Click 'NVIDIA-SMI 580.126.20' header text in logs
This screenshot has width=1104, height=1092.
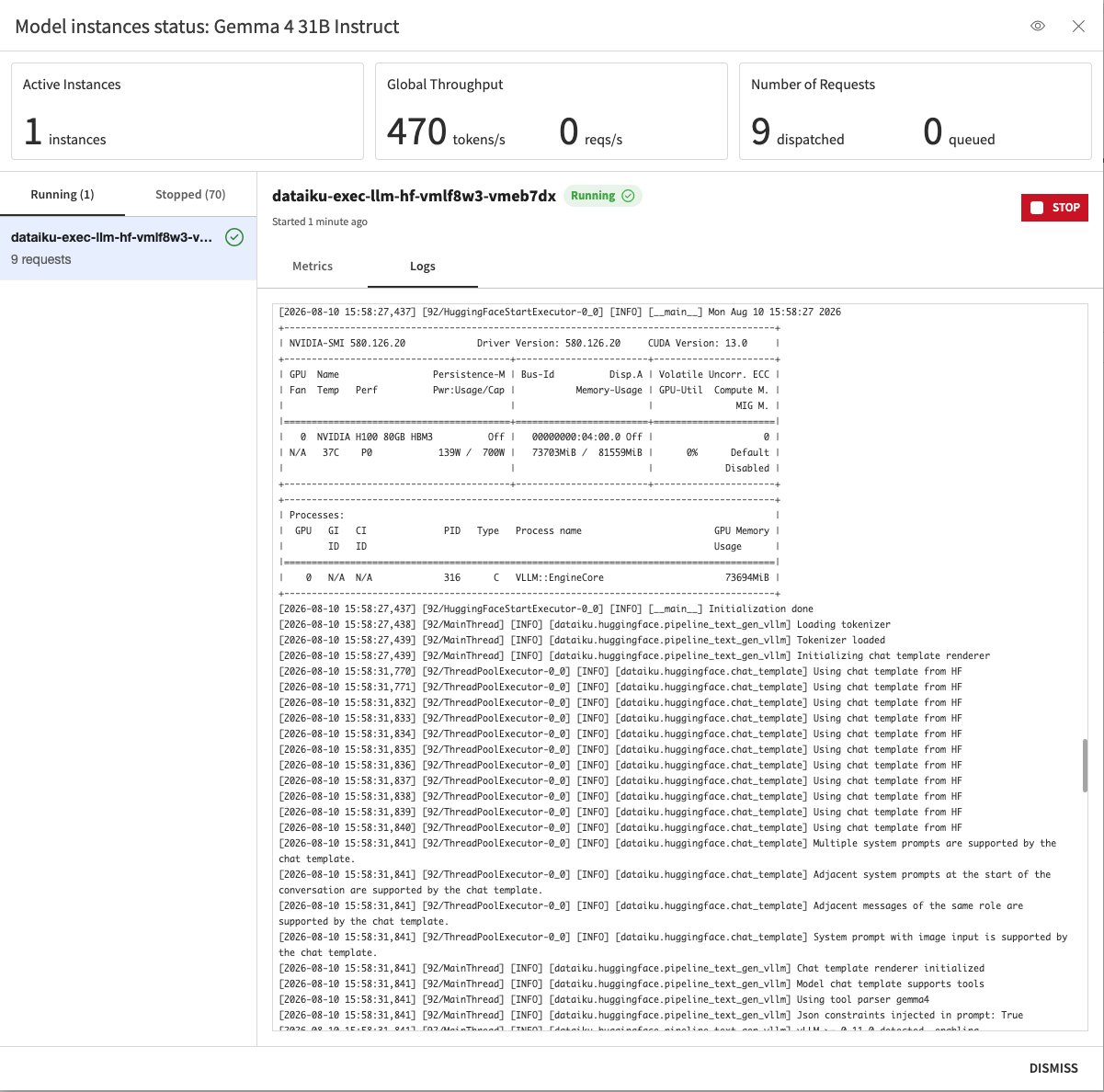(x=347, y=343)
